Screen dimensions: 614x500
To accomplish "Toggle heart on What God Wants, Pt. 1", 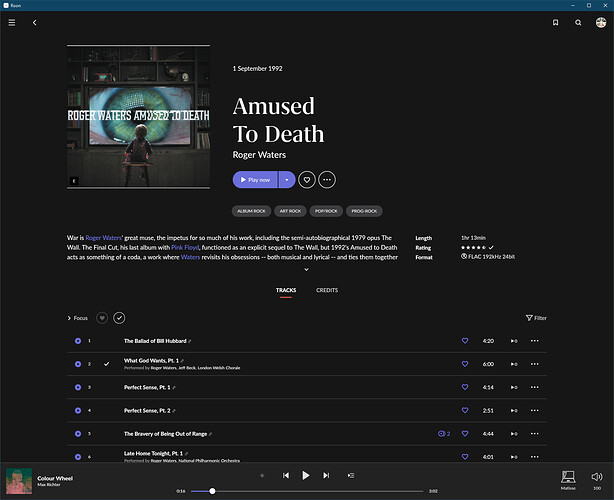I will (x=465, y=364).
